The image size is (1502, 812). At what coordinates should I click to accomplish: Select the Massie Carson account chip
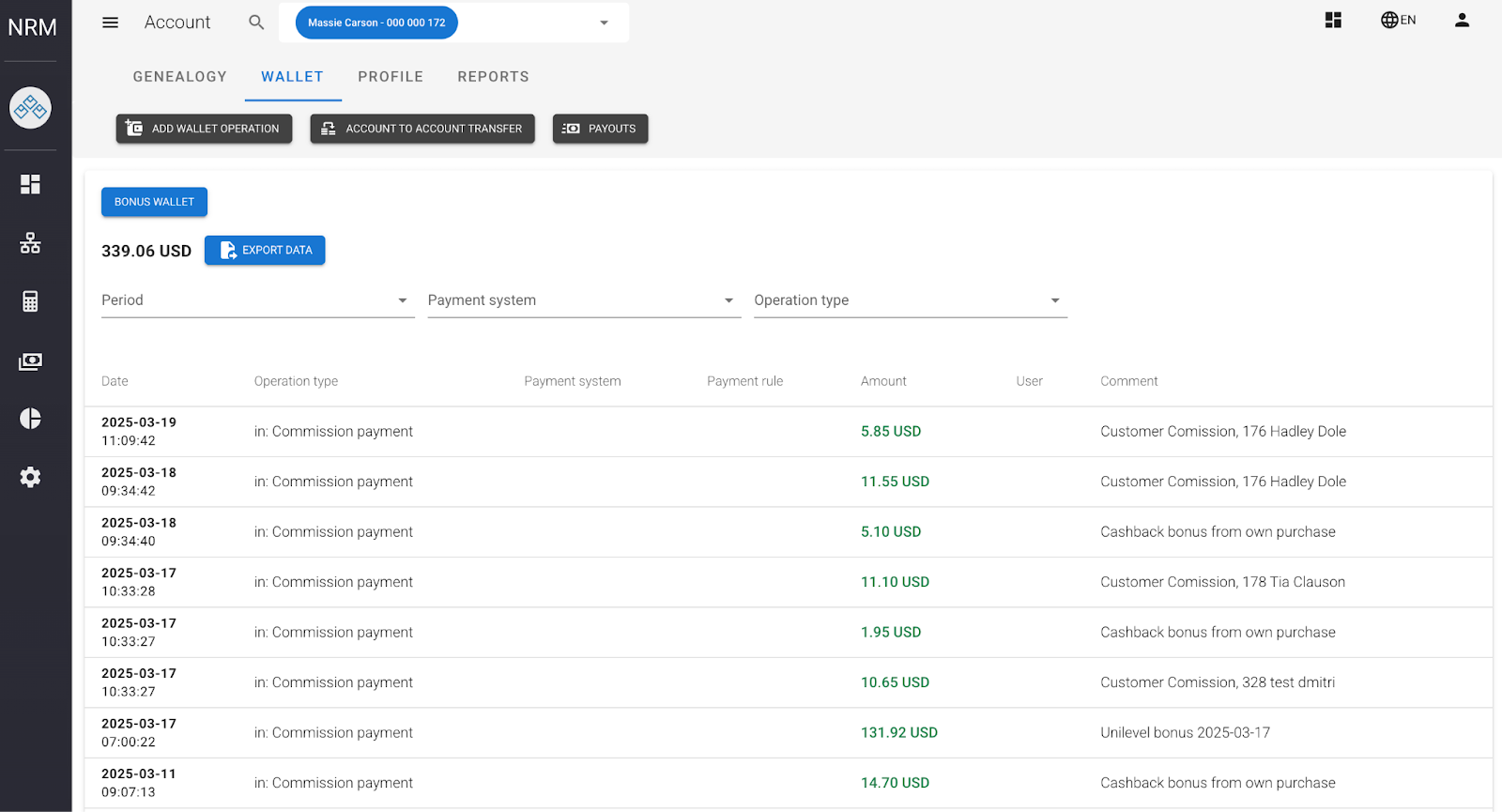tap(376, 23)
